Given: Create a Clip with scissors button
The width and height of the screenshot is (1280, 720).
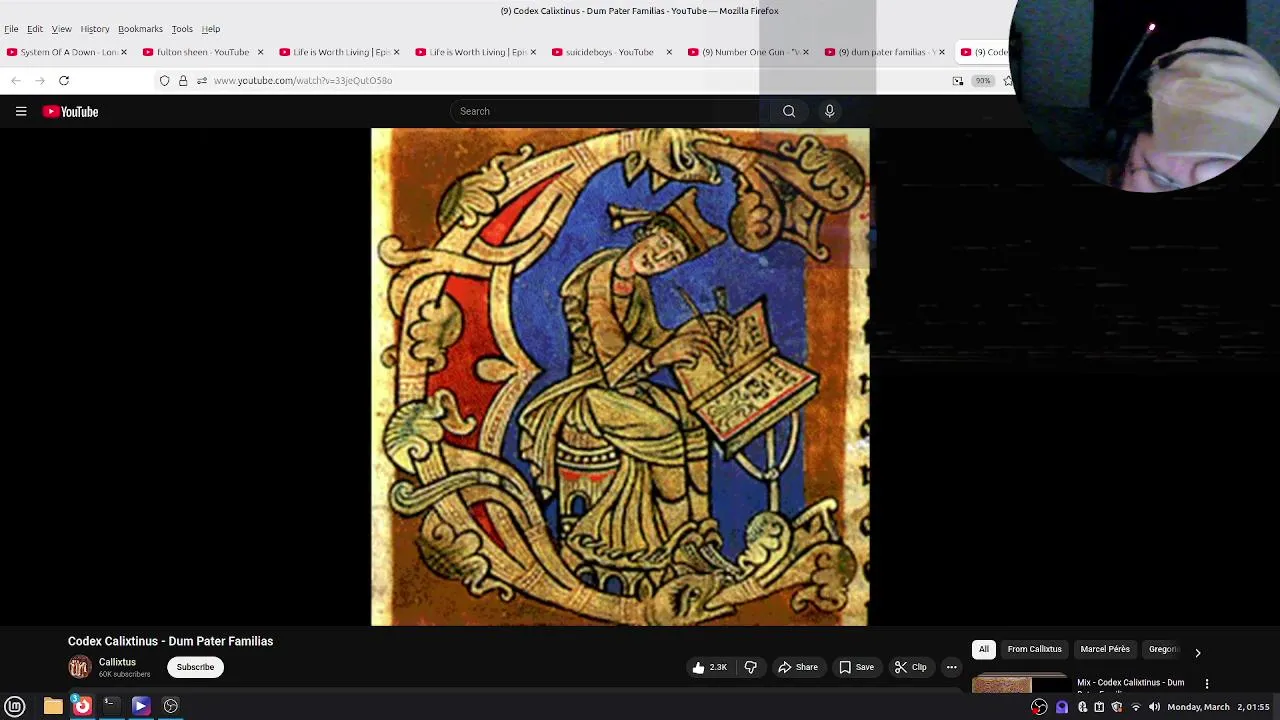Looking at the screenshot, I should point(910,667).
